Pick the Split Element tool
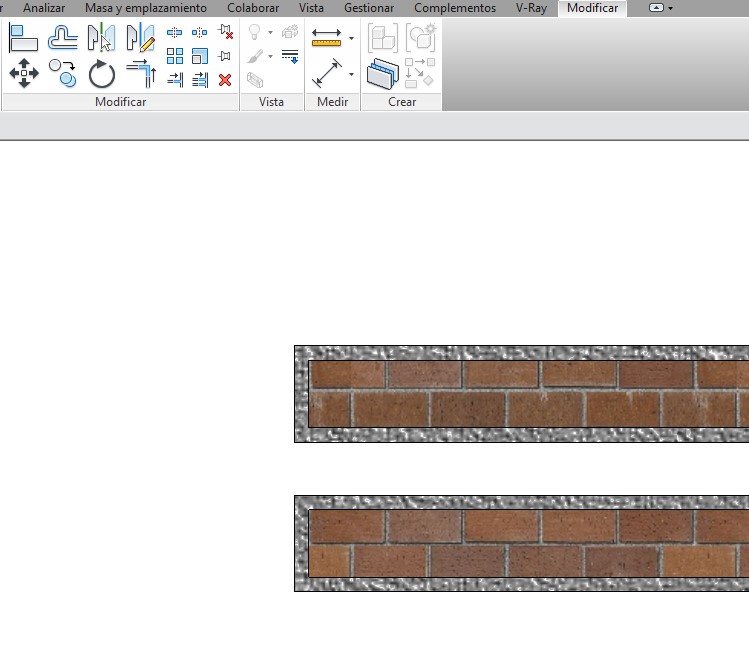Screen dimensions: 749x663 point(175,32)
